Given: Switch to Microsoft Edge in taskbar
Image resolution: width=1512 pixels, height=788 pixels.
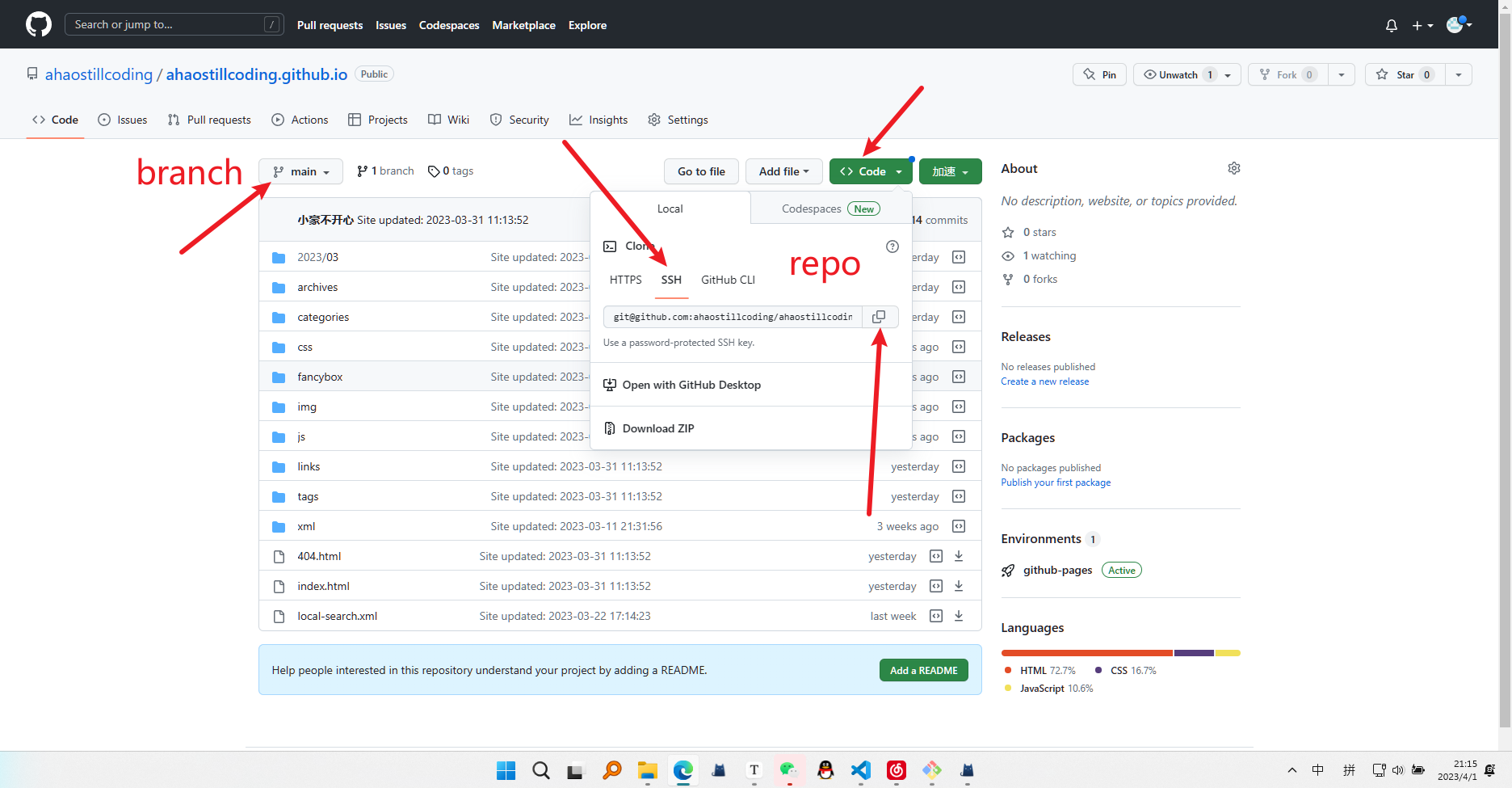Looking at the screenshot, I should click(683, 770).
